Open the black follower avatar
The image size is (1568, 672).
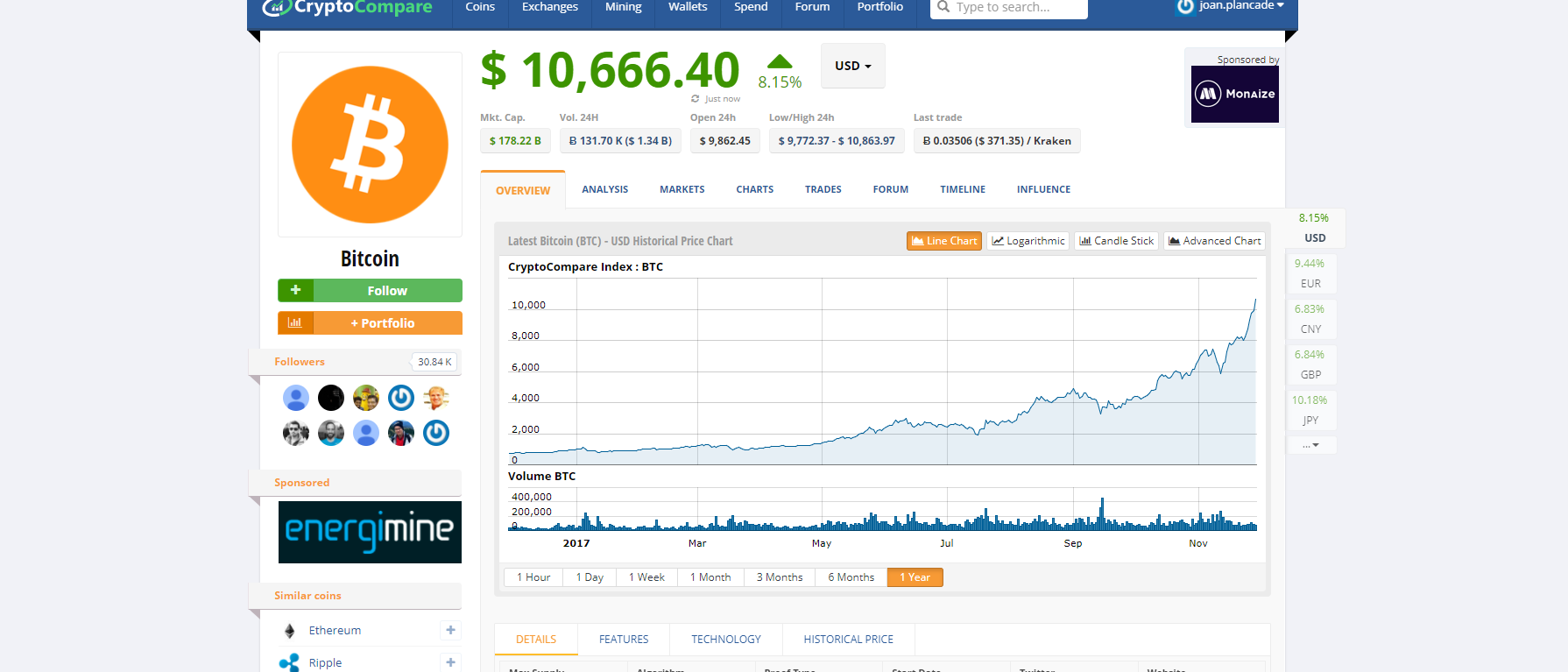331,398
